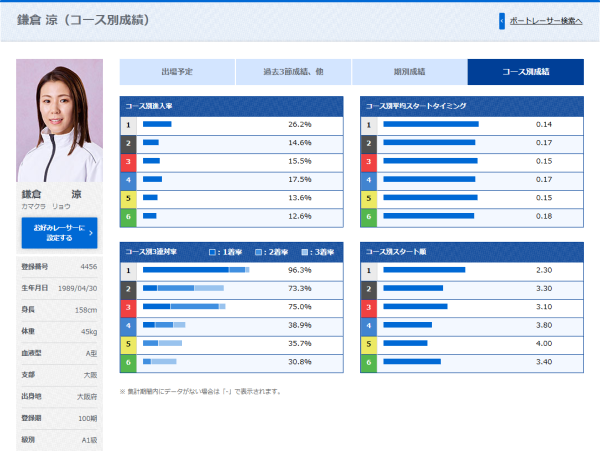Select the コース別成績 tab

click(526, 72)
